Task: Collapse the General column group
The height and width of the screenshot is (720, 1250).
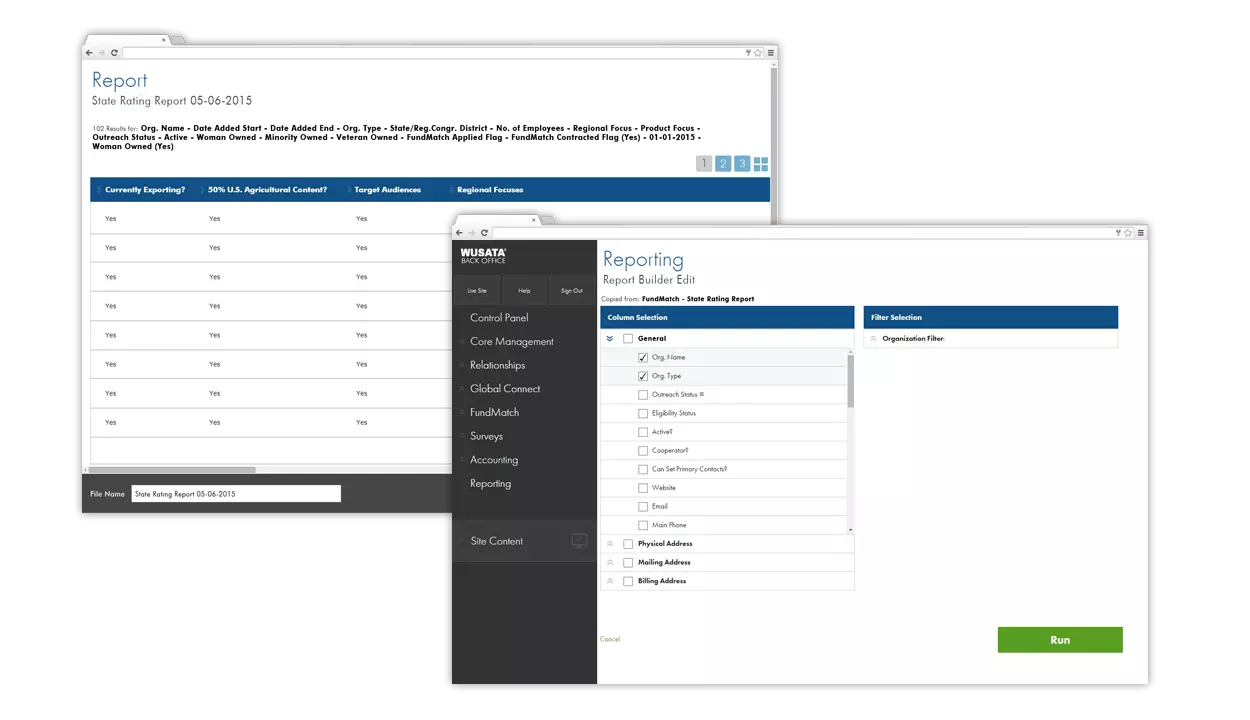Action: [609, 339]
